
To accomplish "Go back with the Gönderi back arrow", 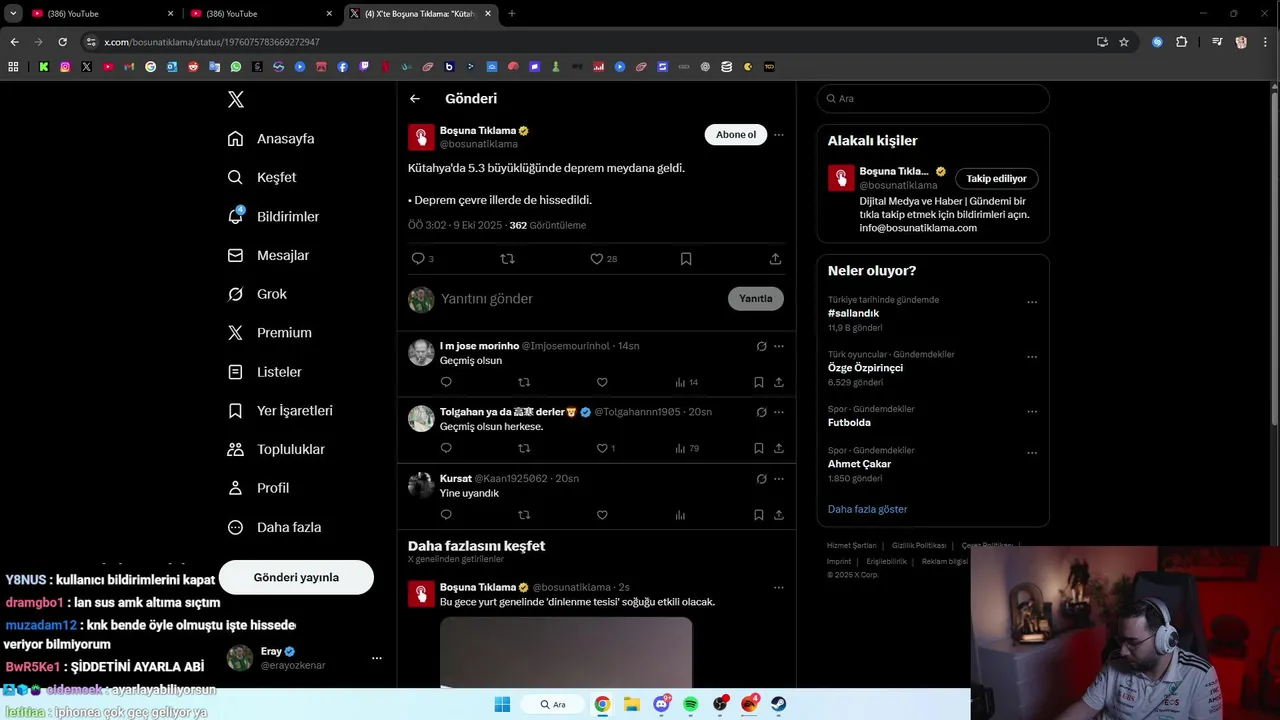I will [415, 99].
